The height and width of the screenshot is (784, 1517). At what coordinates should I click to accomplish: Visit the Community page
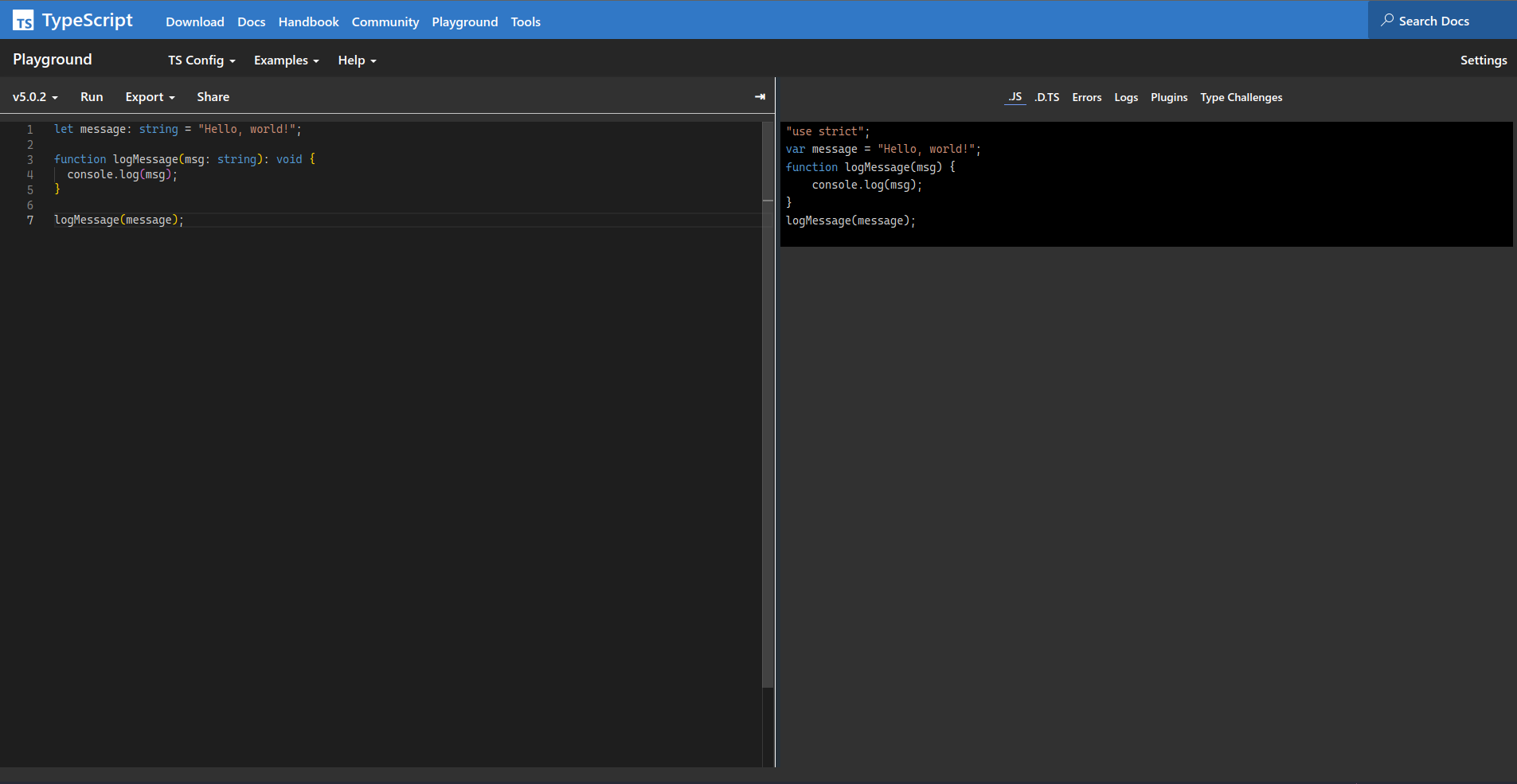(x=385, y=22)
